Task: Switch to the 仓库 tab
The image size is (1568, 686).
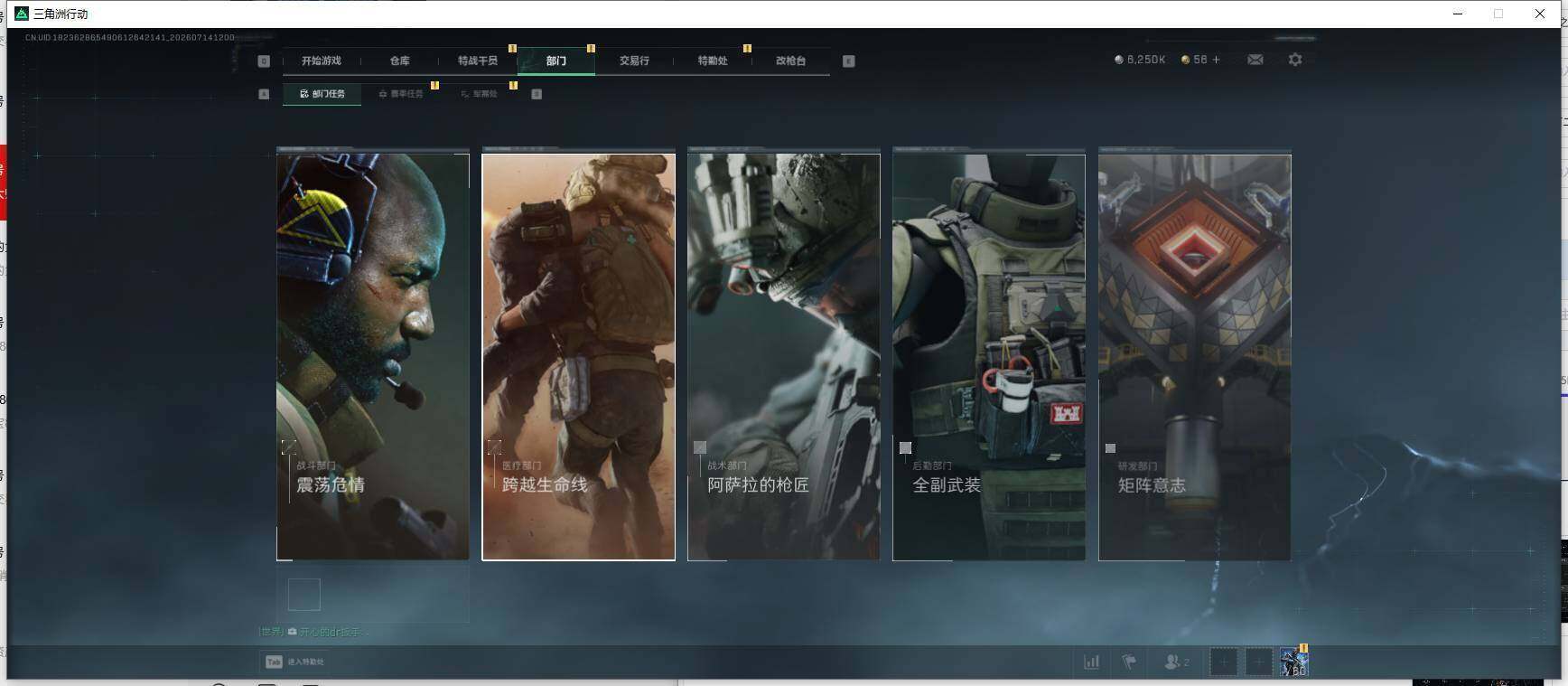Action: (399, 61)
